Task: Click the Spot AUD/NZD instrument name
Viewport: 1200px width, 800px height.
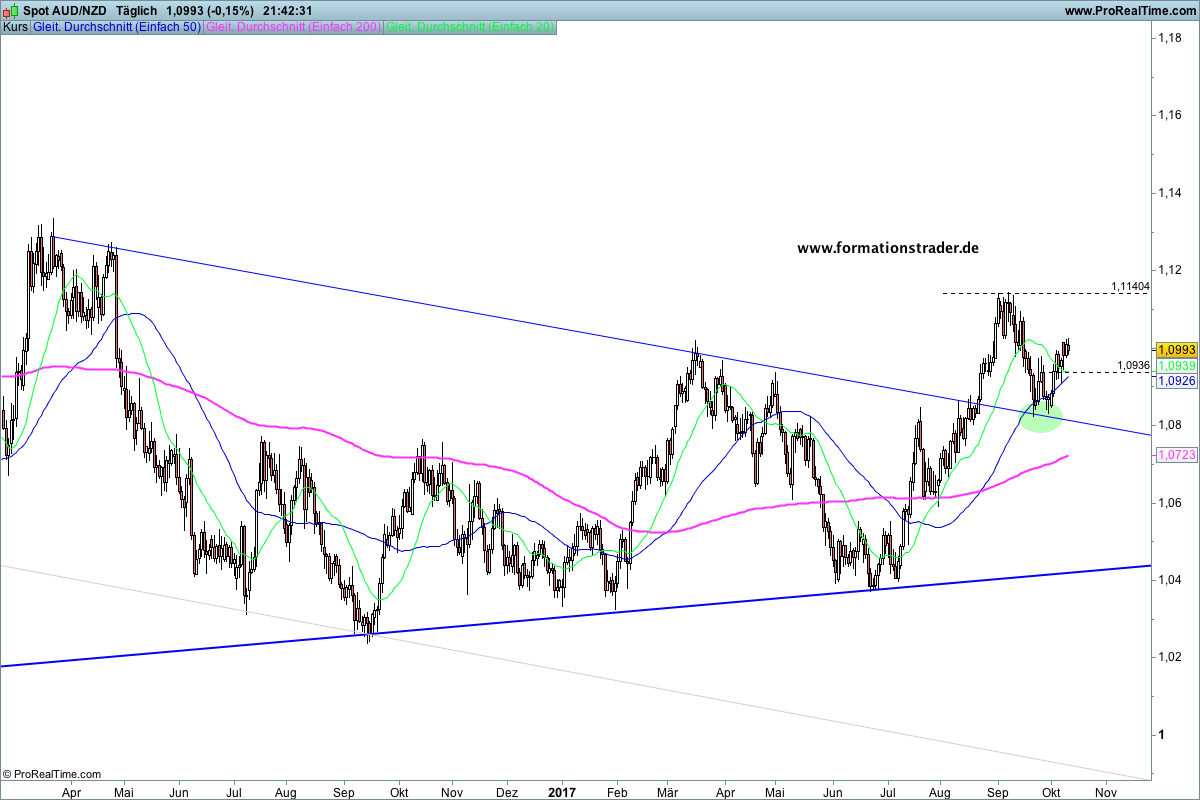Action: tap(64, 10)
